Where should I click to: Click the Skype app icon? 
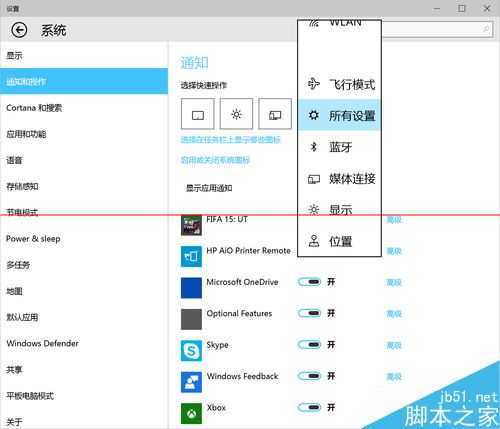tap(191, 351)
